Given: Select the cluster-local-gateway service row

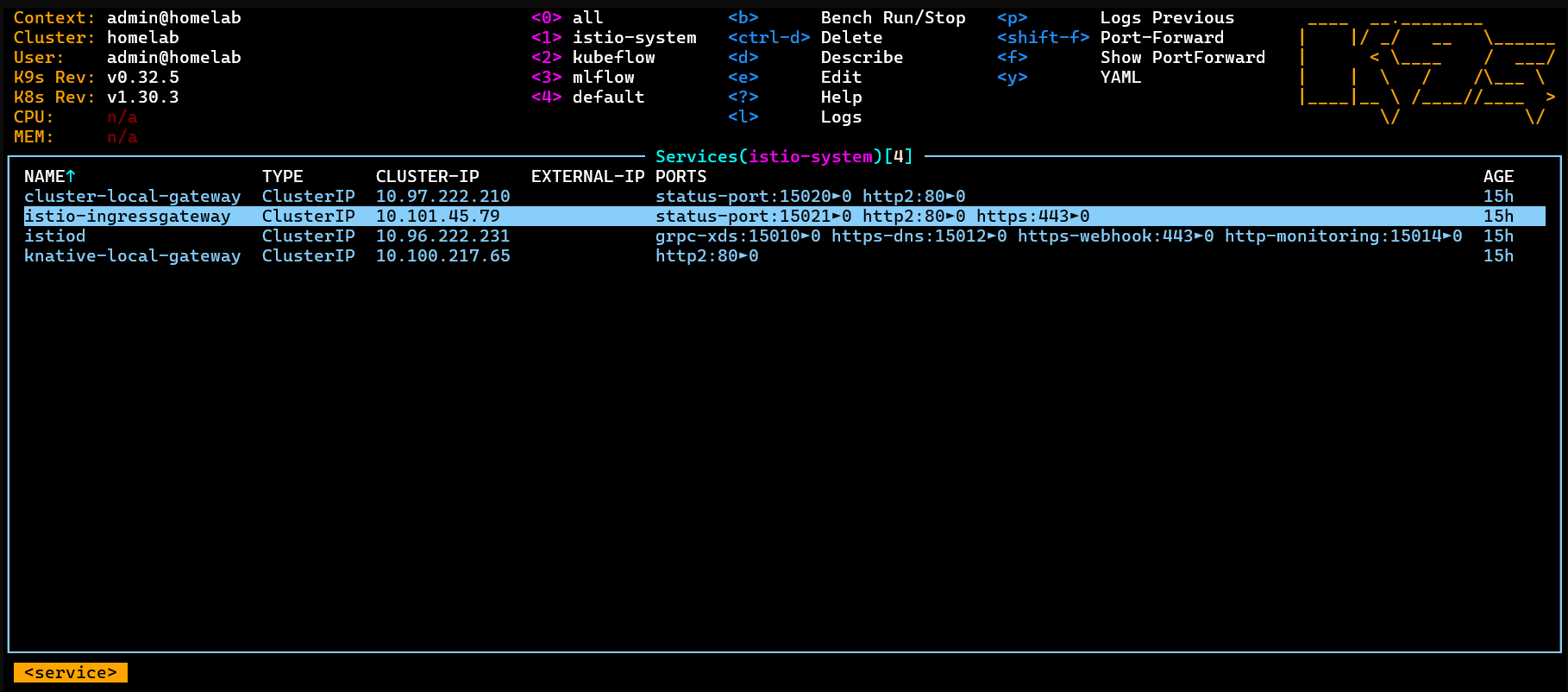Looking at the screenshot, I should pos(784,197).
